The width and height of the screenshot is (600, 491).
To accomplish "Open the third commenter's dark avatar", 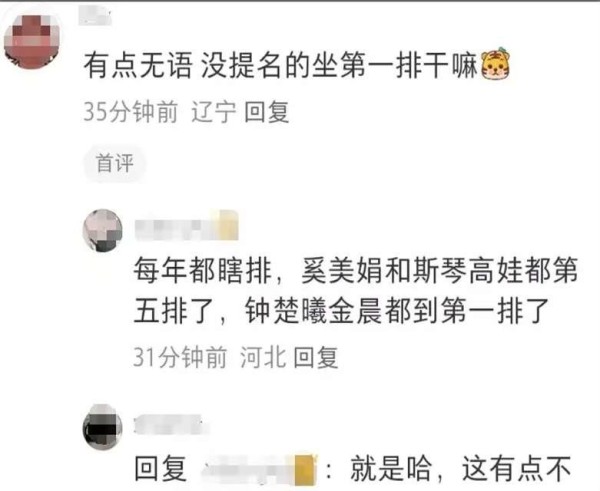I will [x=103, y=427].
